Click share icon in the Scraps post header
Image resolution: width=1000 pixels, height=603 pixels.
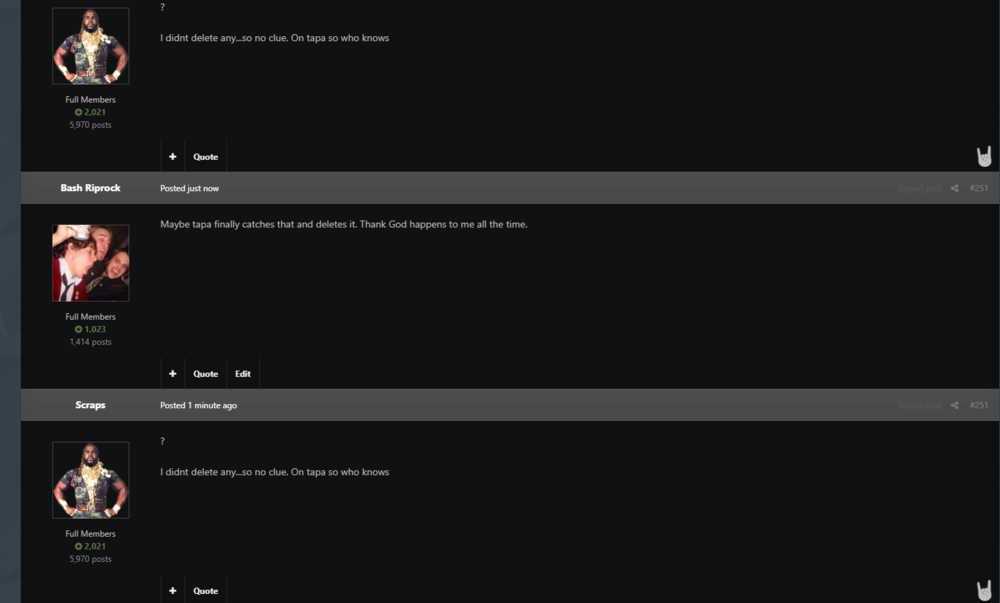click(x=954, y=405)
